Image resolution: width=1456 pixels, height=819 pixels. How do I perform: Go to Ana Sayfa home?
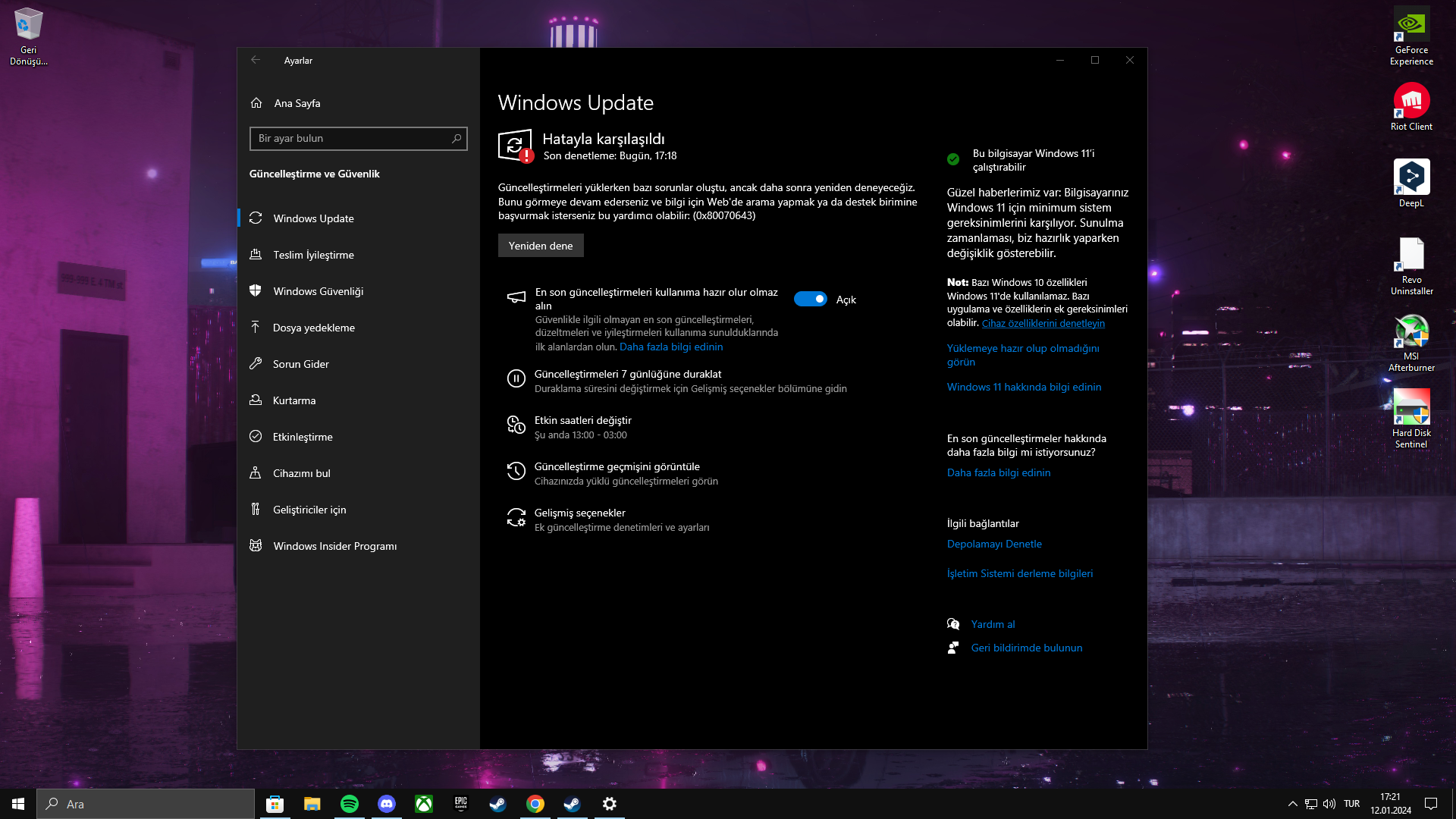[x=297, y=103]
